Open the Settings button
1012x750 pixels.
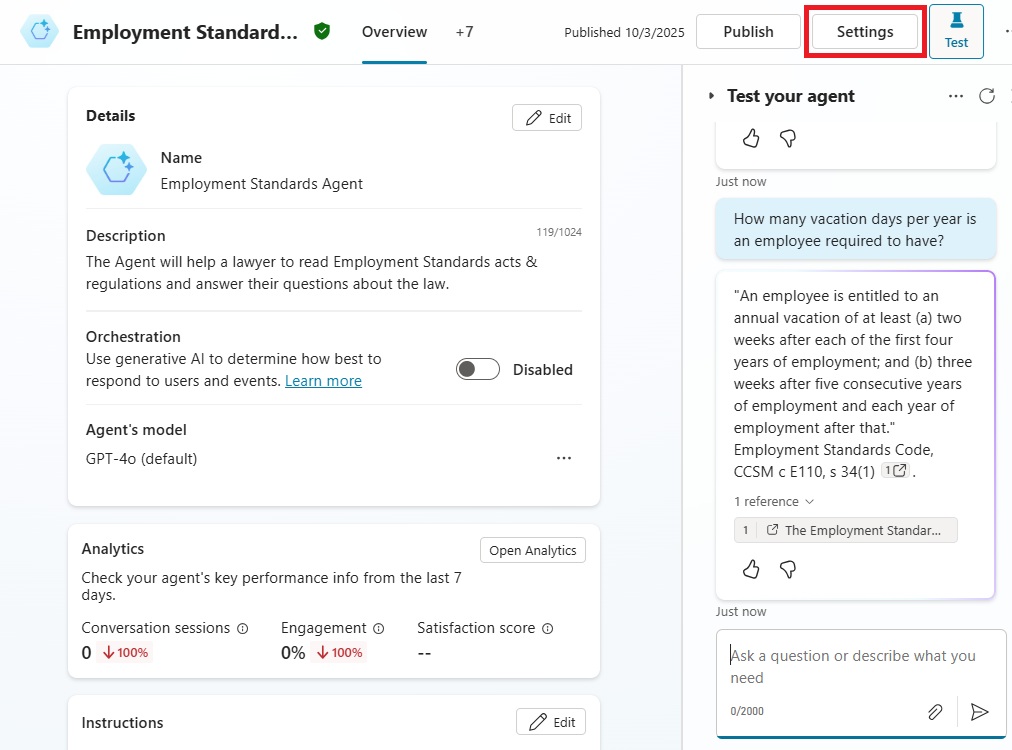(865, 32)
